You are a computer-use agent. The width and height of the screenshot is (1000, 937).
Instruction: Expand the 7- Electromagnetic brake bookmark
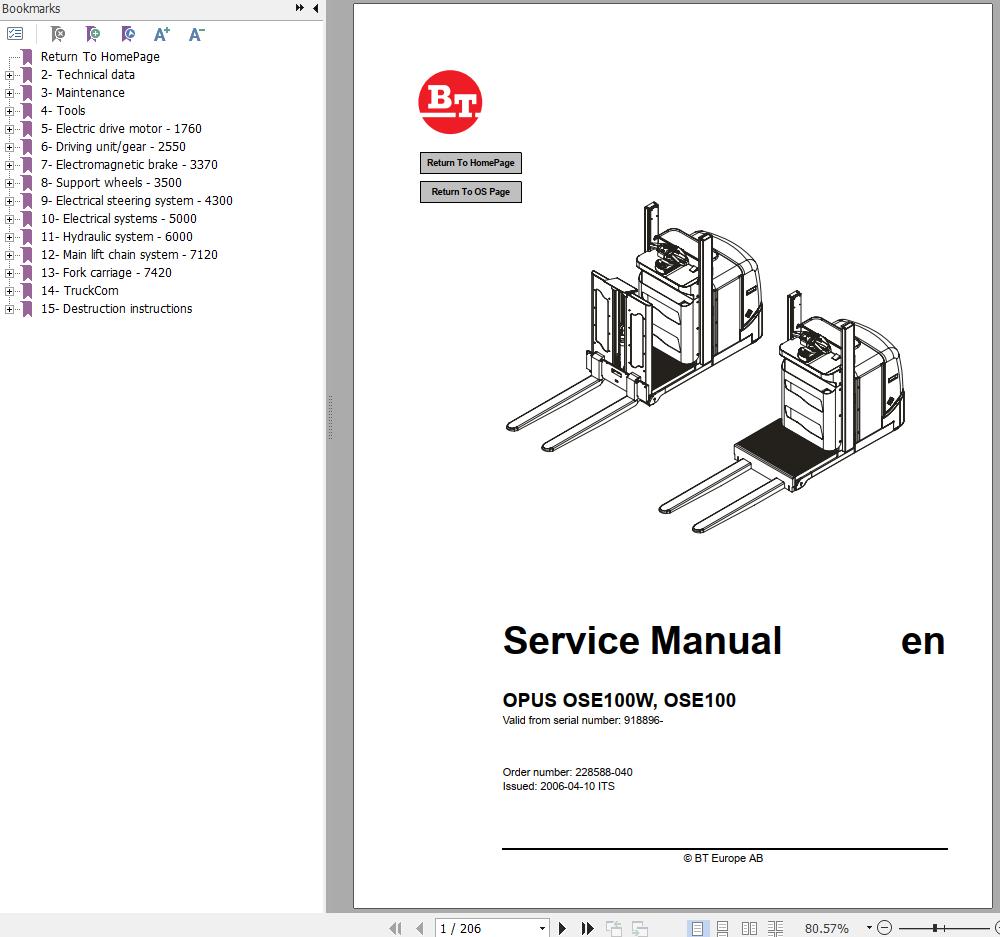point(9,165)
